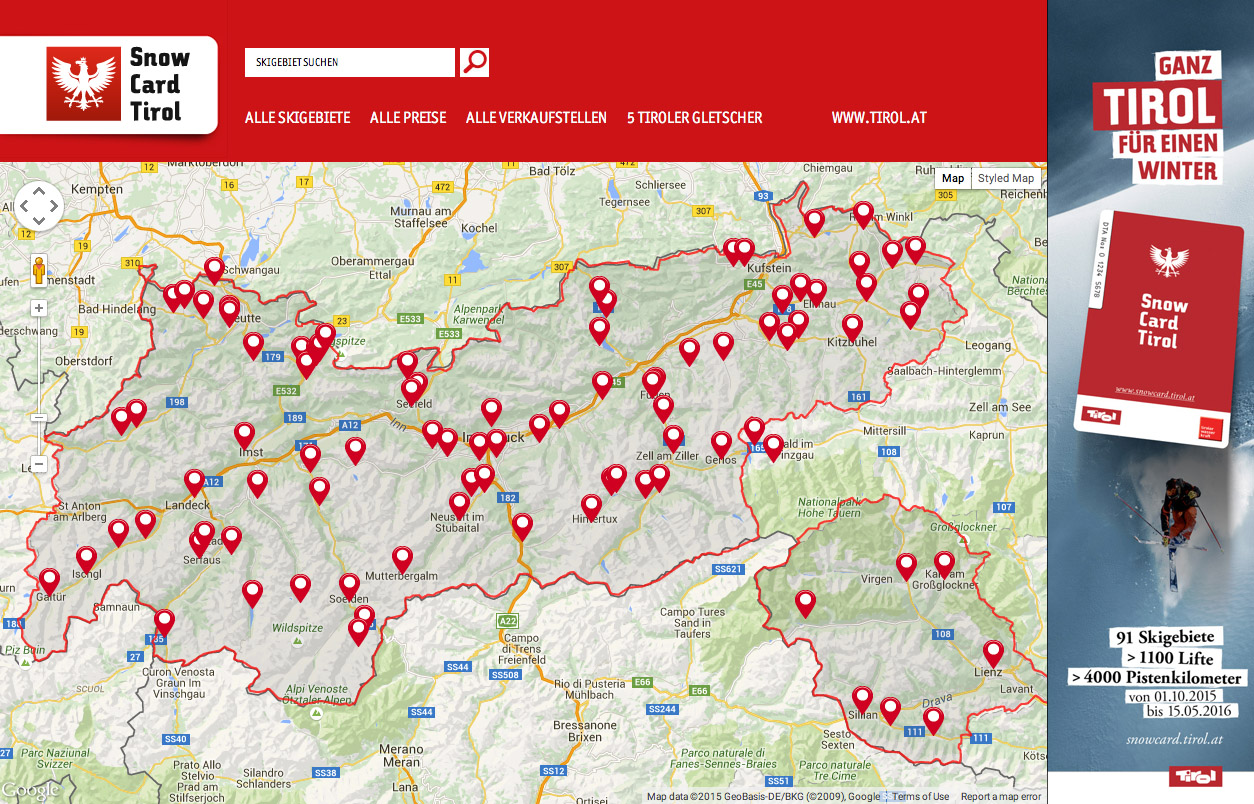Drop the Street View pegman icon
Viewport: 1254px width, 804px height.
39,271
